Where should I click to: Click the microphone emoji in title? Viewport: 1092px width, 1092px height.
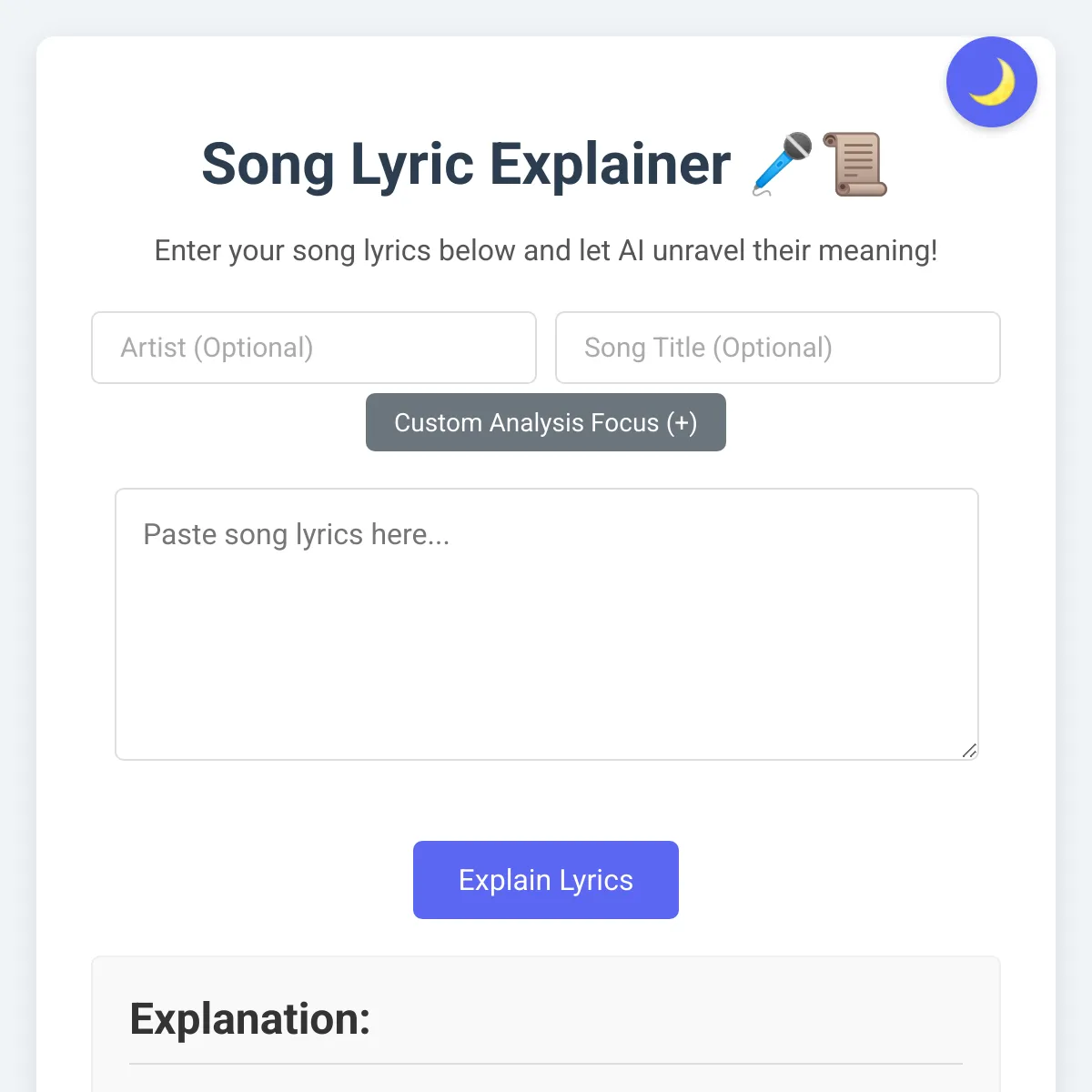click(783, 164)
